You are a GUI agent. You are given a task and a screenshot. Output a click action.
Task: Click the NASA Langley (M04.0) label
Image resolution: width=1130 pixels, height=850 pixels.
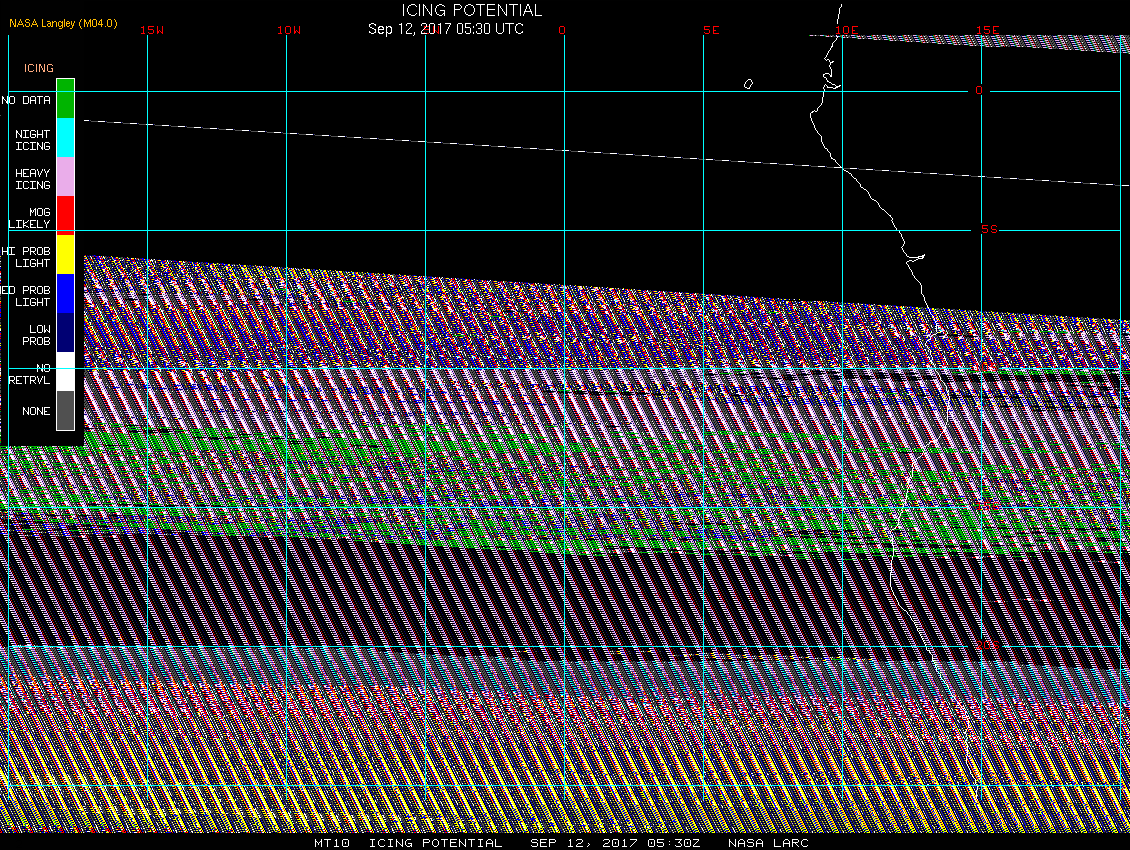[x=63, y=23]
